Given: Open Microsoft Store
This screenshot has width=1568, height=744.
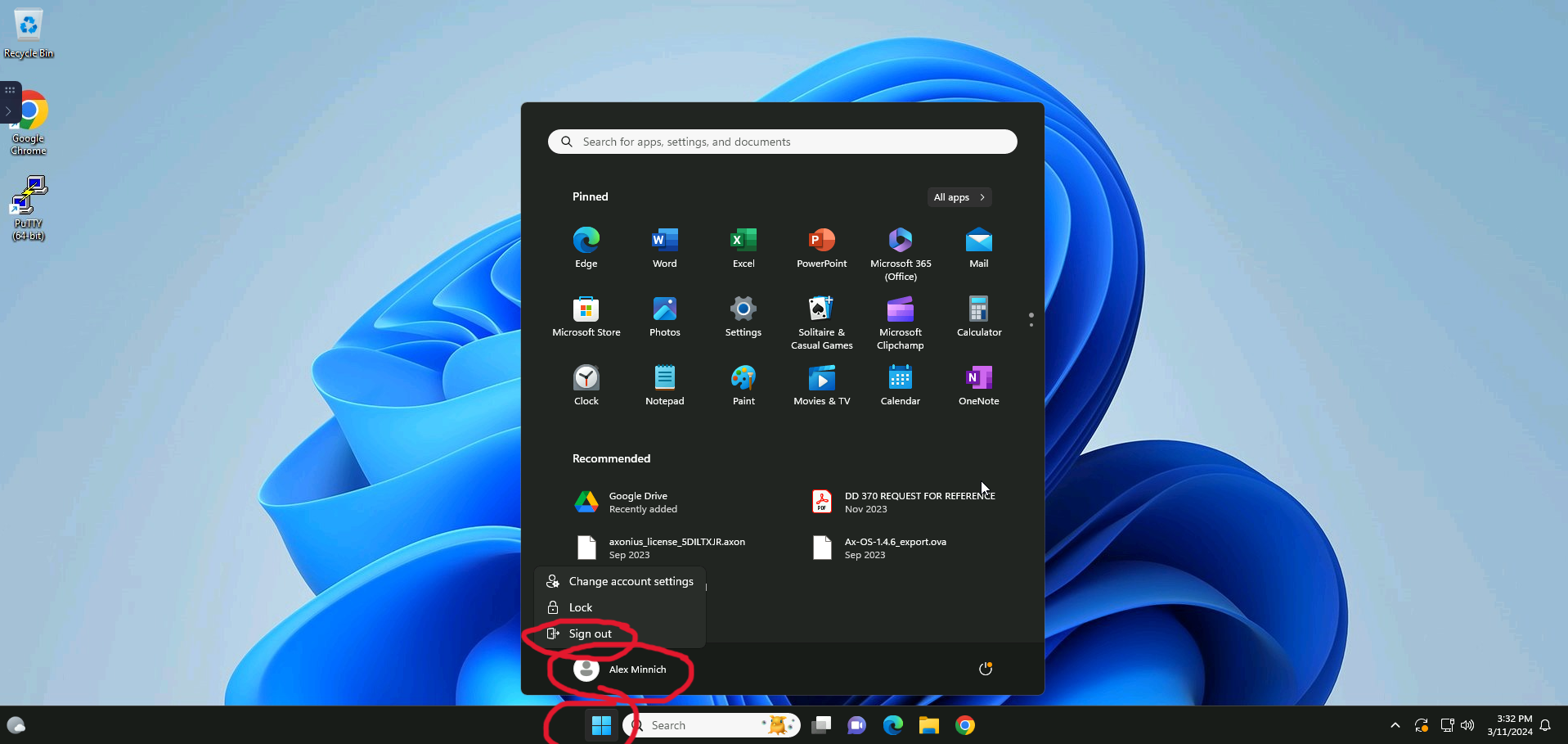Looking at the screenshot, I should [586, 317].
